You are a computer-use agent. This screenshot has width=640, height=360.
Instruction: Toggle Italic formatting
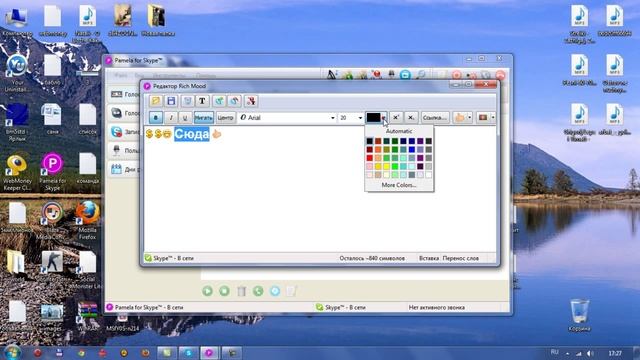point(171,118)
